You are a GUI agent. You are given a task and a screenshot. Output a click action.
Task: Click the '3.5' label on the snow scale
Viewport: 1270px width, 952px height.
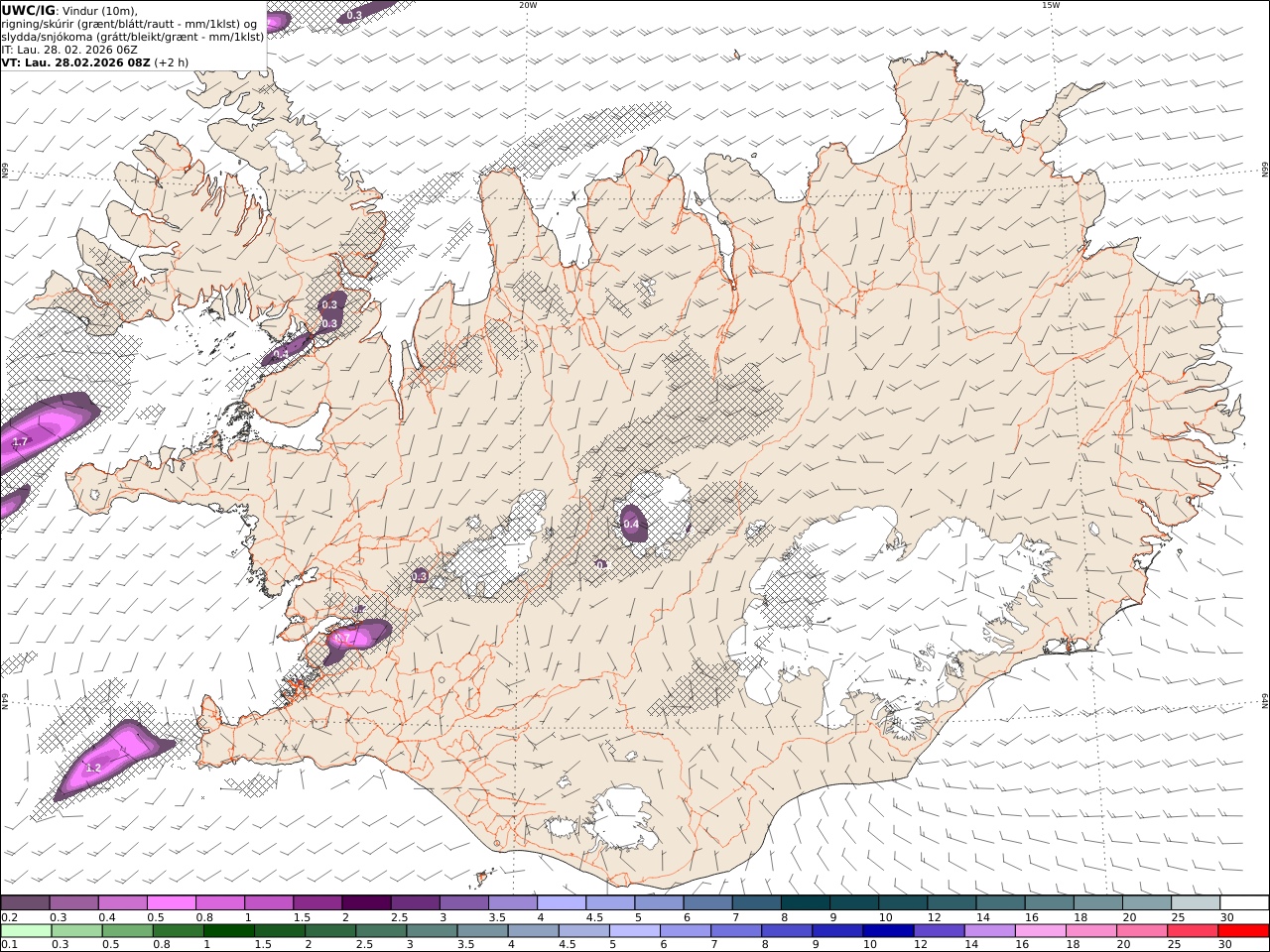[x=497, y=917]
